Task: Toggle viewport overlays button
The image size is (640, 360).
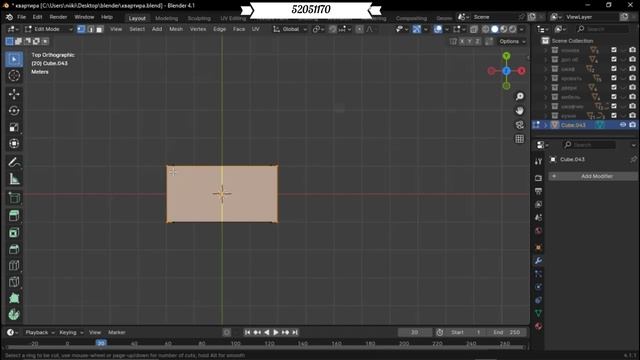Action: (438, 29)
